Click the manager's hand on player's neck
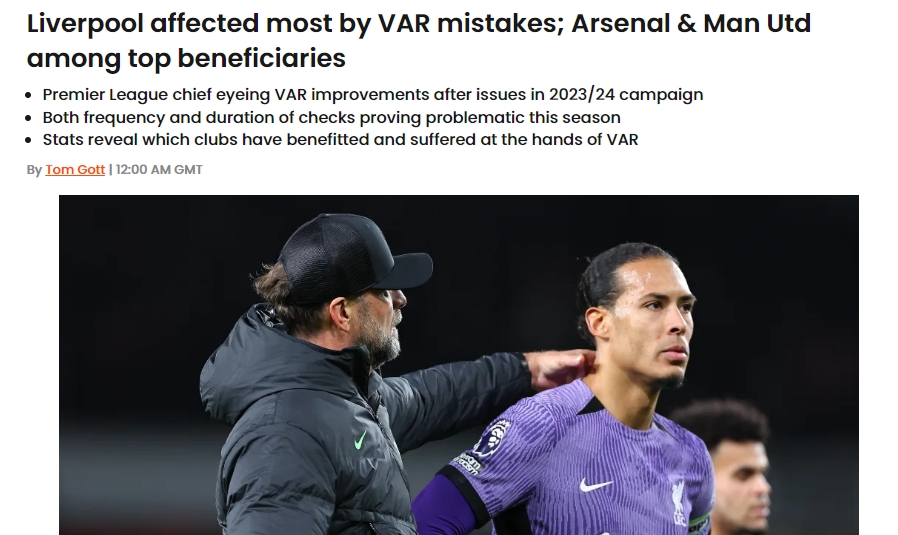Image resolution: width=898 pixels, height=535 pixels. (558, 368)
